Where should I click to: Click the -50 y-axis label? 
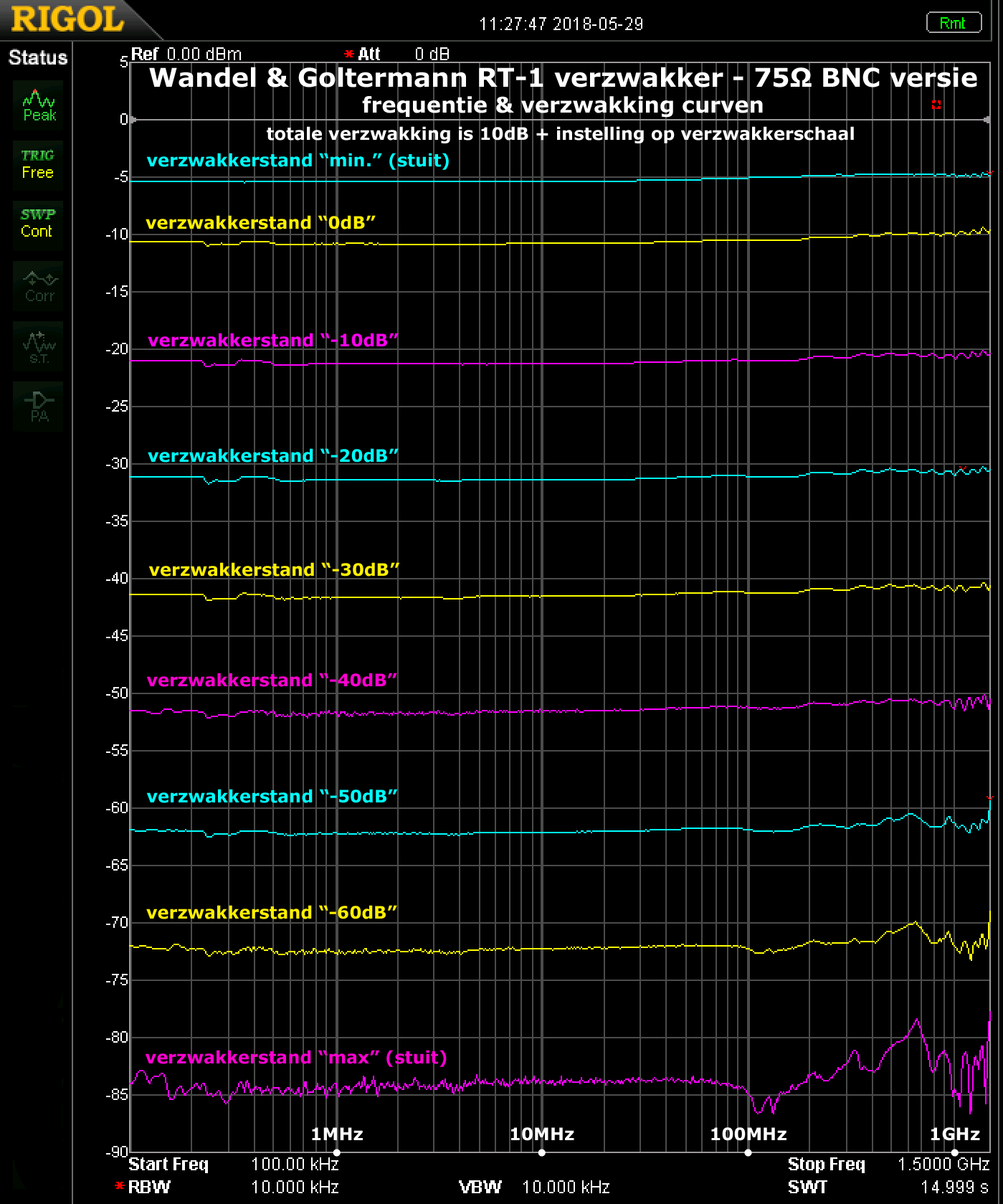coord(117,693)
